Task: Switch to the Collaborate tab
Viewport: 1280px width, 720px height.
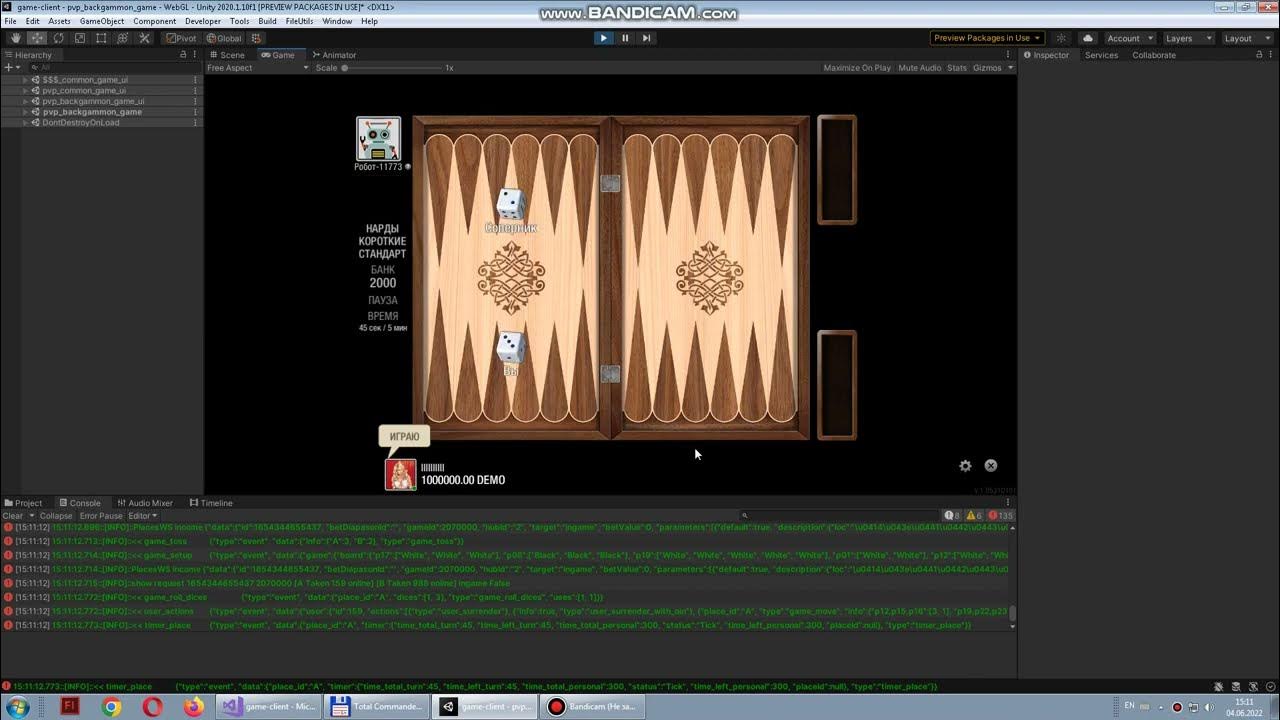Action: coord(1154,55)
